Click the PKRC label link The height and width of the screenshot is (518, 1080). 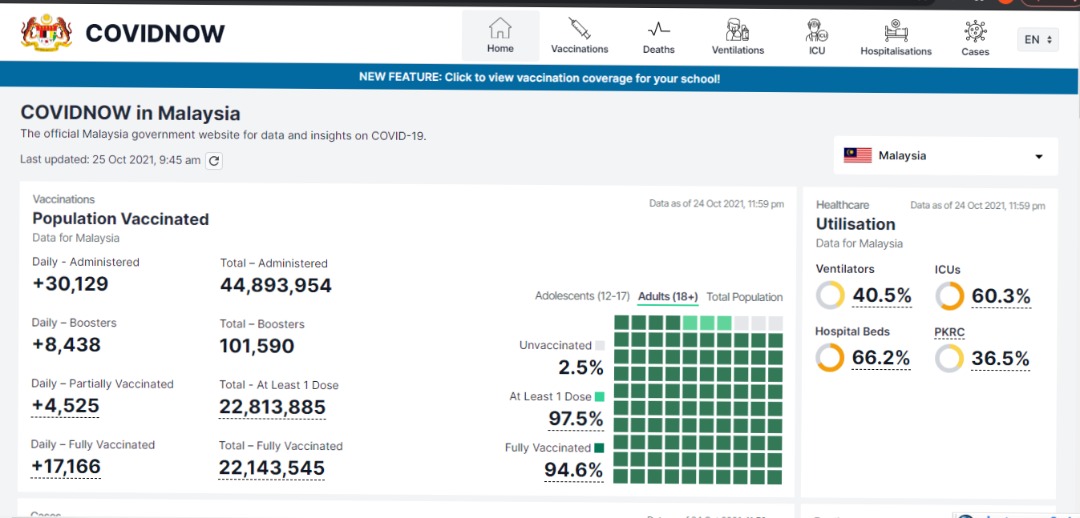click(949, 332)
